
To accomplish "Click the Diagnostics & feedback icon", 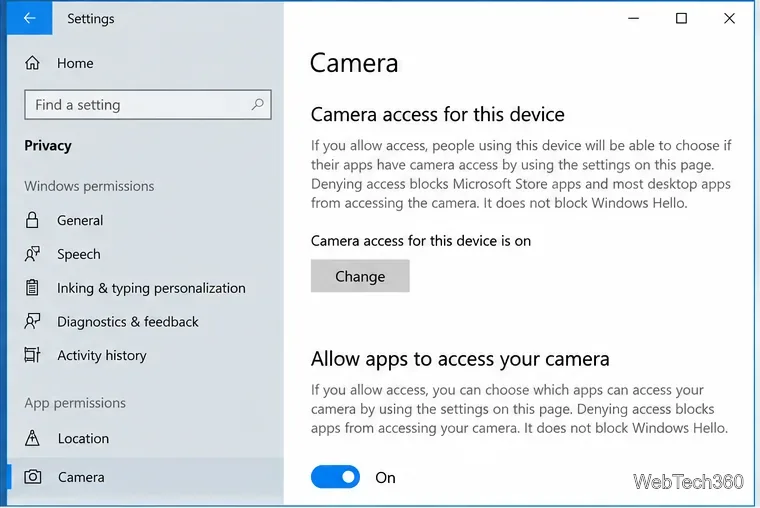I will coord(32,321).
